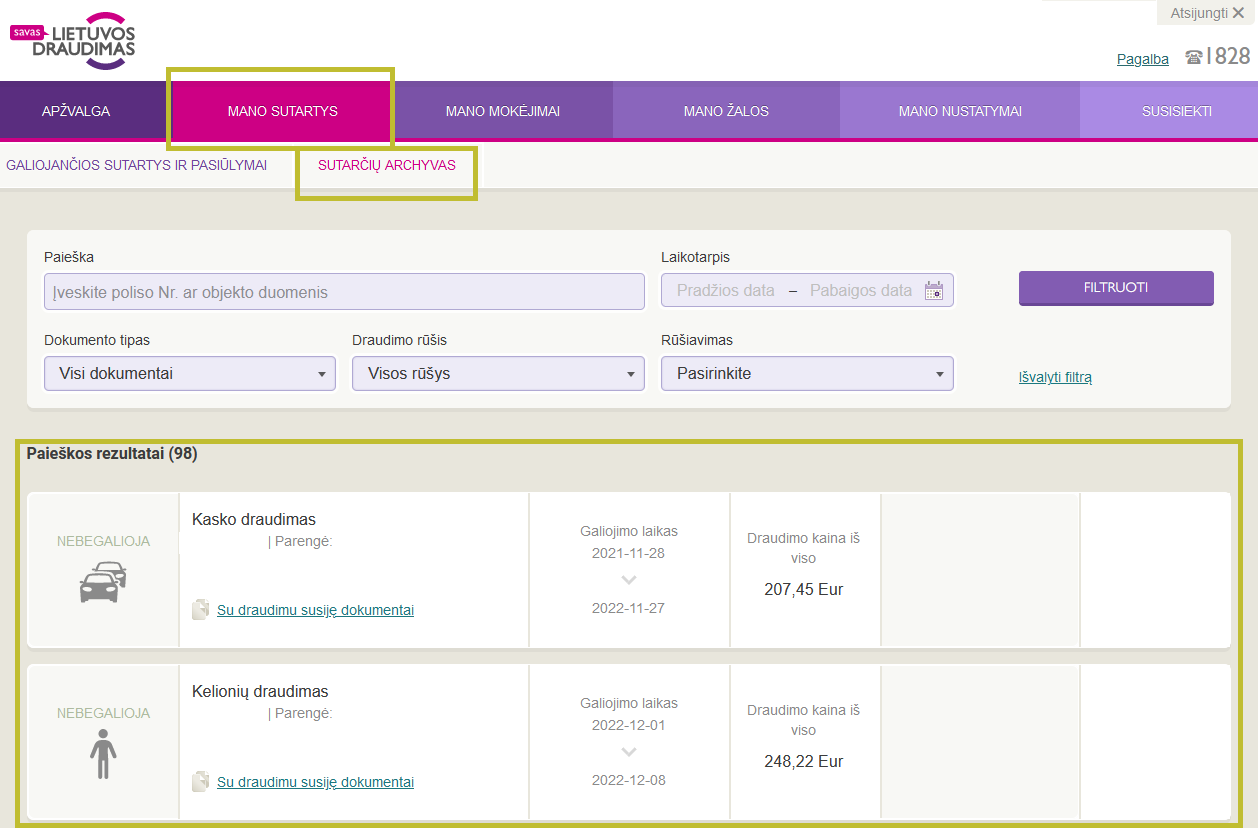Open the Draudimo rūšis dropdown
The height and width of the screenshot is (828, 1258).
(x=498, y=374)
